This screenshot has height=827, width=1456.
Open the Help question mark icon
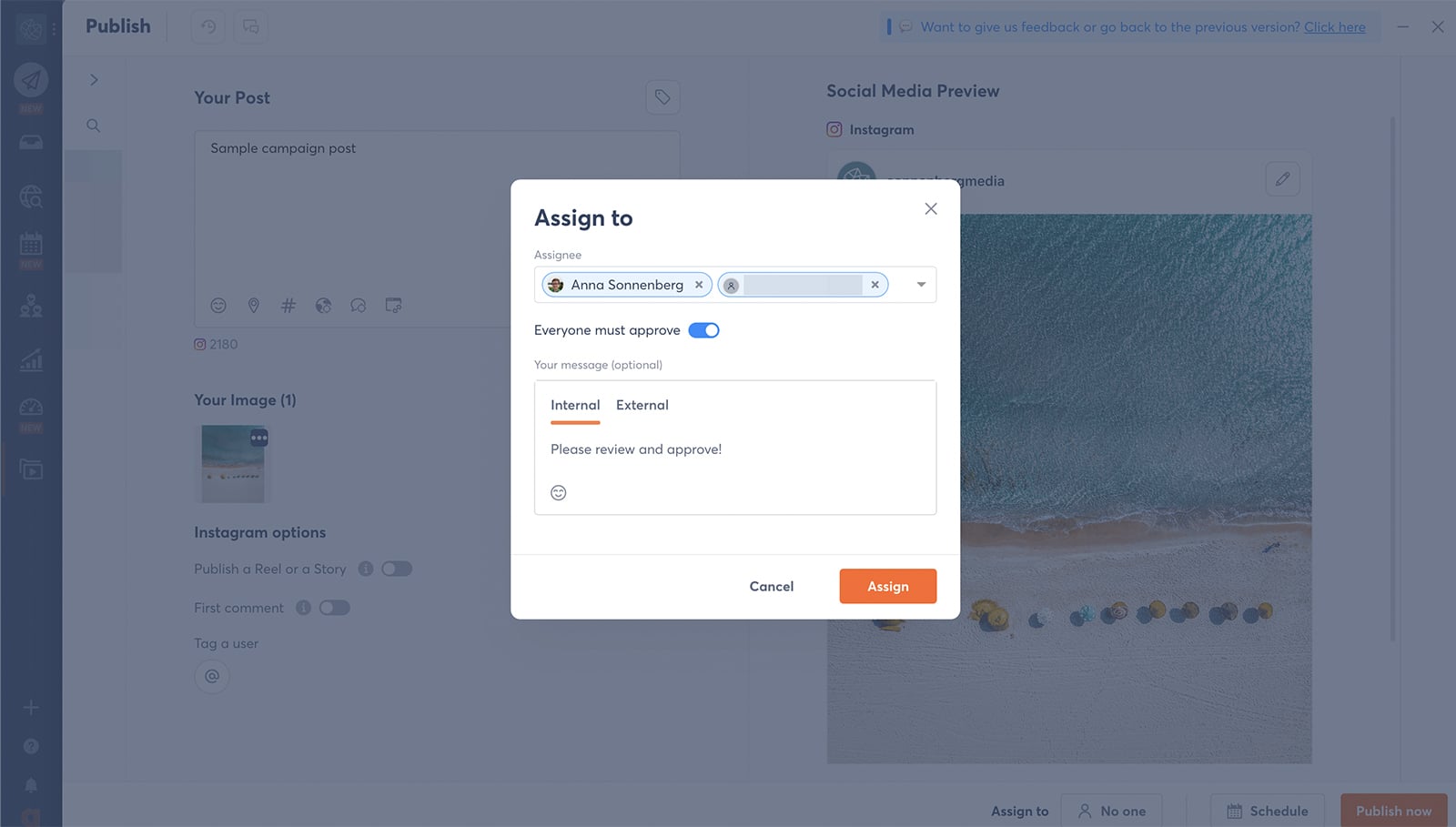pos(31,746)
